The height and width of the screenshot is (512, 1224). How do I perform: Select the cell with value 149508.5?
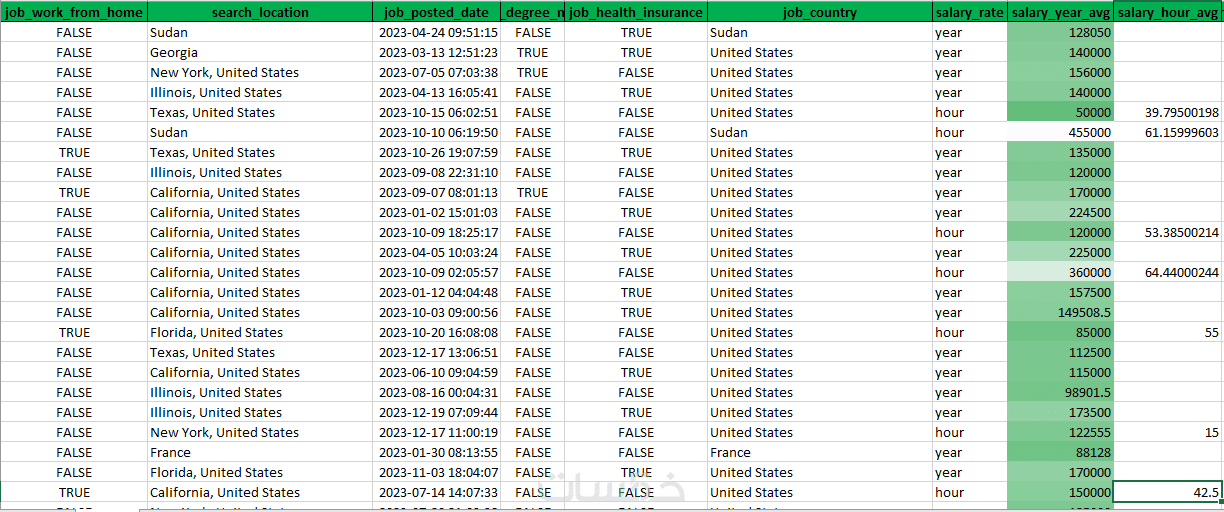point(1060,313)
